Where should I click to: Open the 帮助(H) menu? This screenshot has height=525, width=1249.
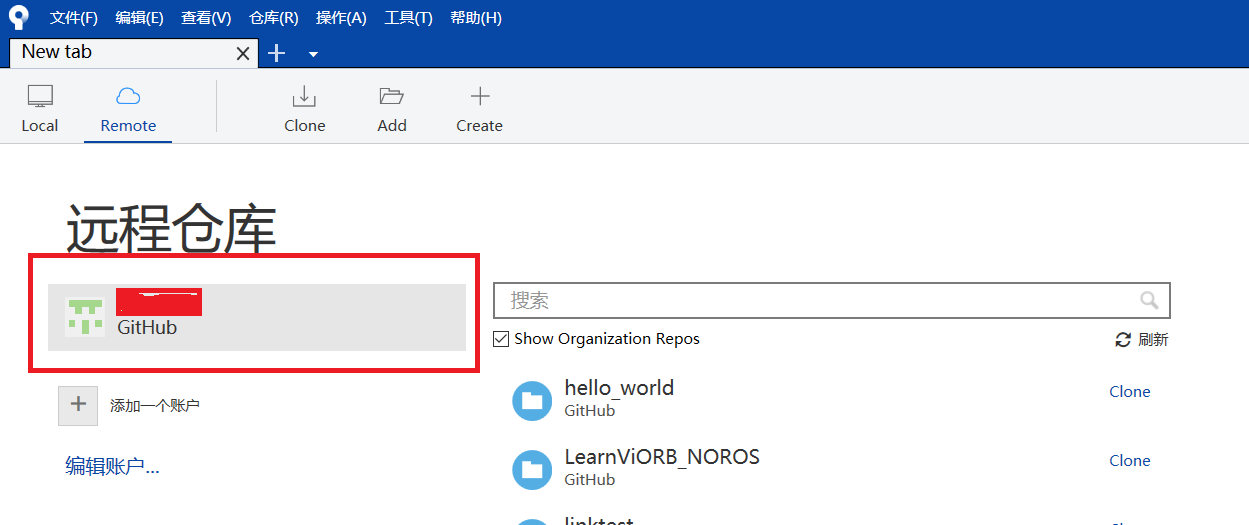(x=476, y=18)
